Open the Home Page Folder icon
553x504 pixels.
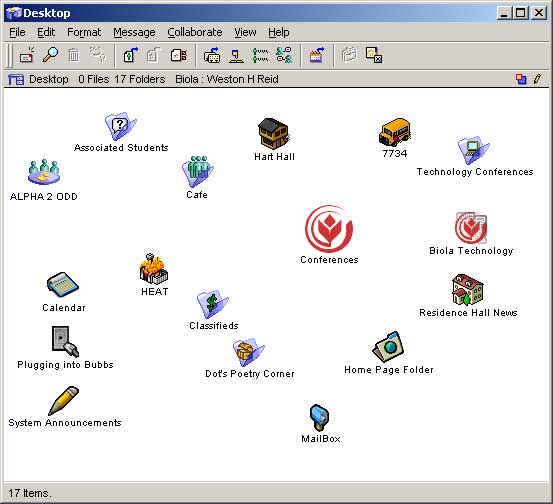point(388,347)
